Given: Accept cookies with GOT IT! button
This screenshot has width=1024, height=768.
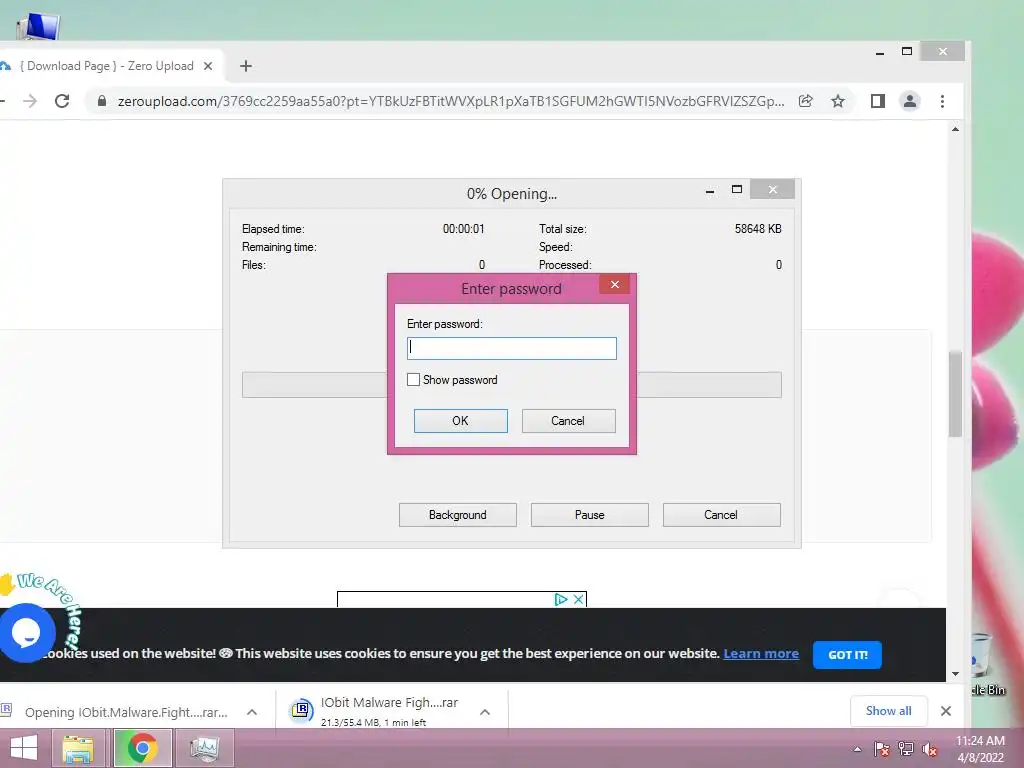Looking at the screenshot, I should 847,654.
